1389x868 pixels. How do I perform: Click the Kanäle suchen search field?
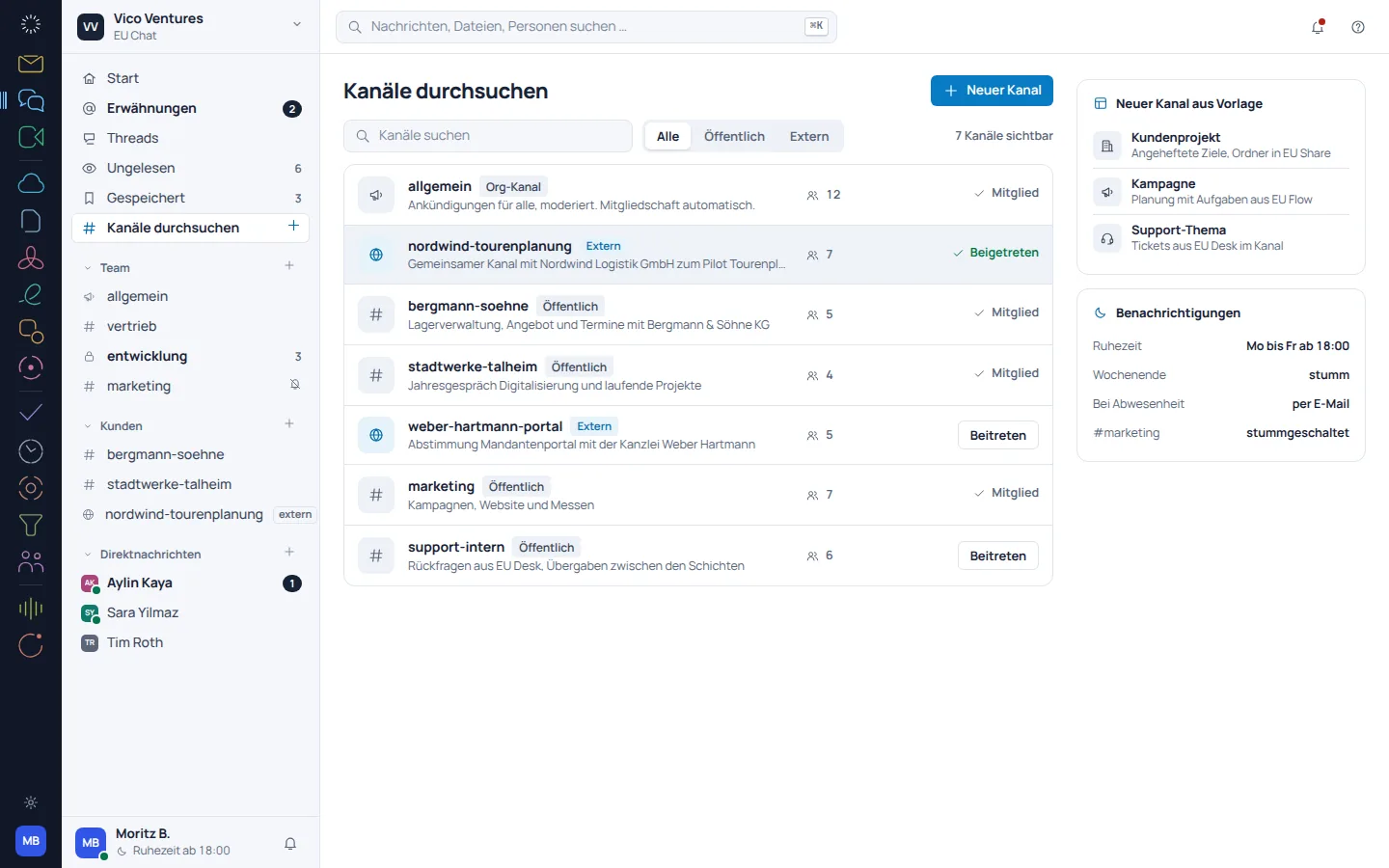pyautogui.click(x=488, y=136)
